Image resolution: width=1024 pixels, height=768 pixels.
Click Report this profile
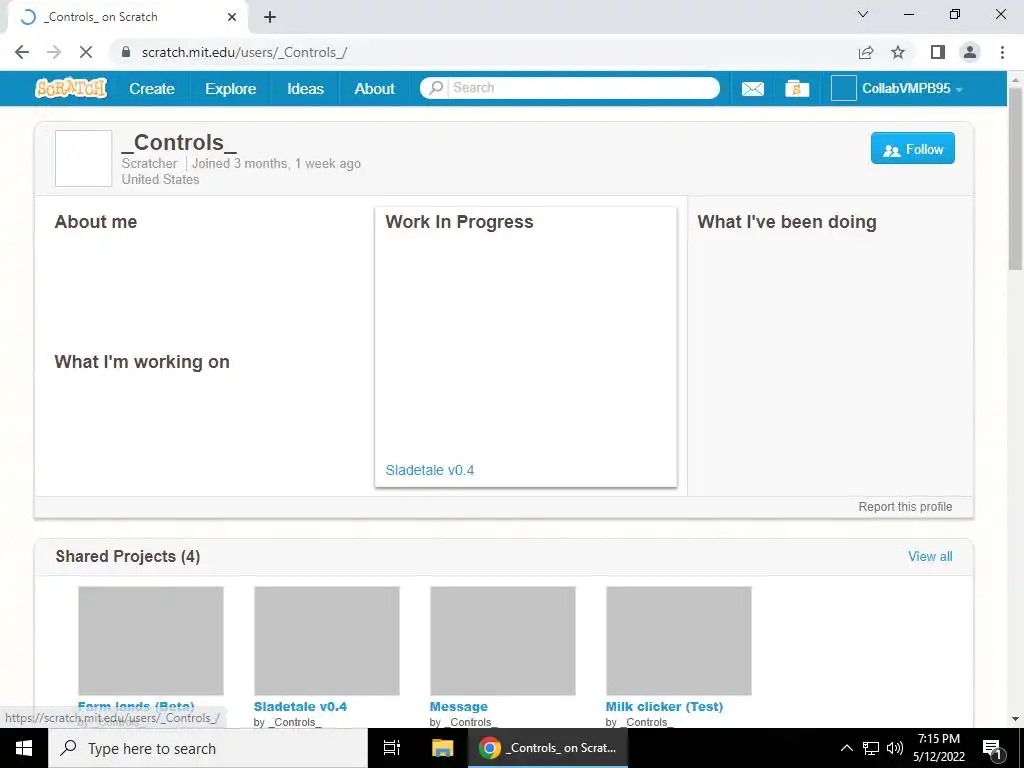(x=905, y=507)
